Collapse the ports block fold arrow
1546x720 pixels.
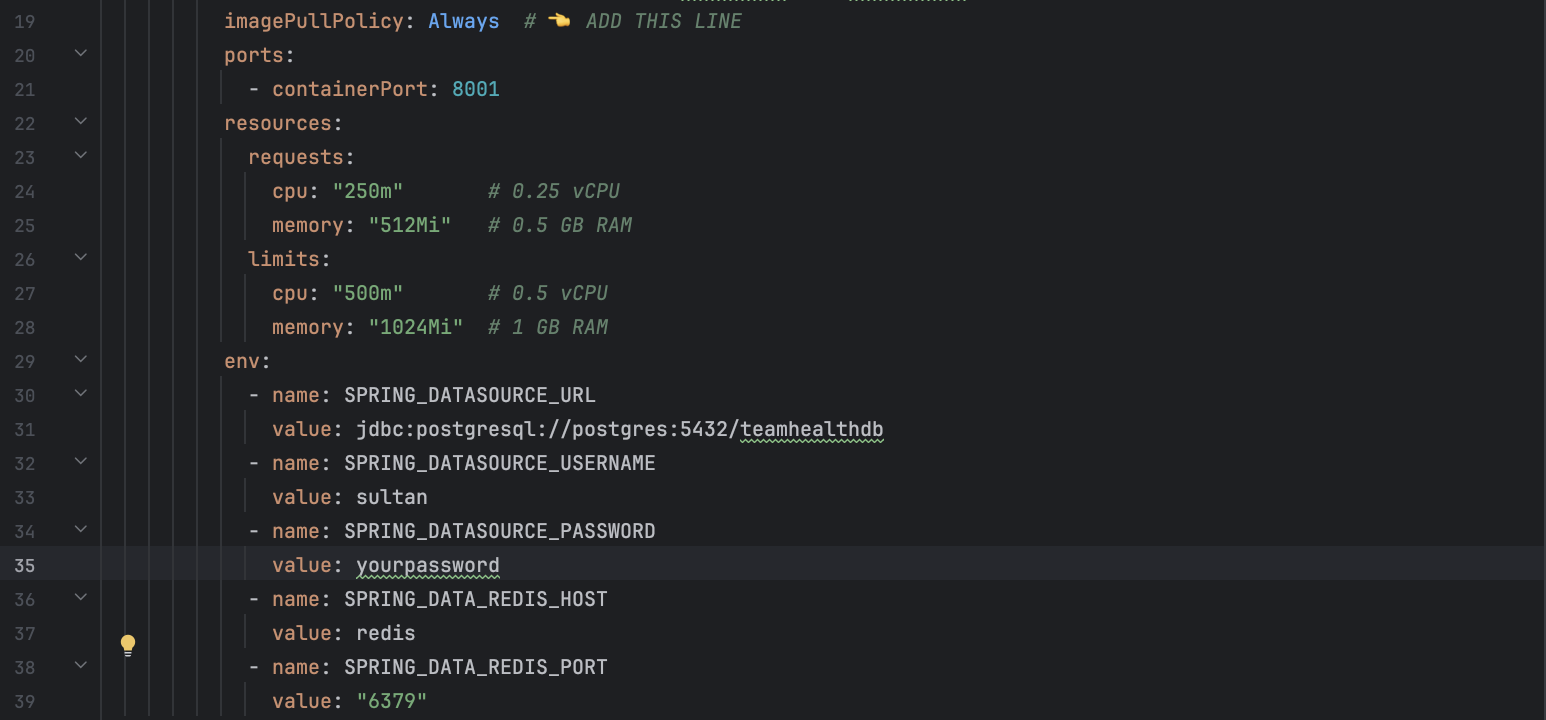click(x=81, y=53)
